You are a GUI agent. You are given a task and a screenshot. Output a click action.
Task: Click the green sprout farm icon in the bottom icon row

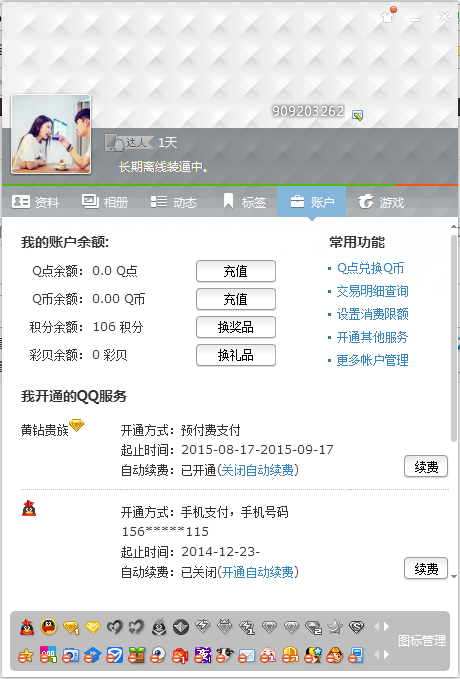[136, 655]
